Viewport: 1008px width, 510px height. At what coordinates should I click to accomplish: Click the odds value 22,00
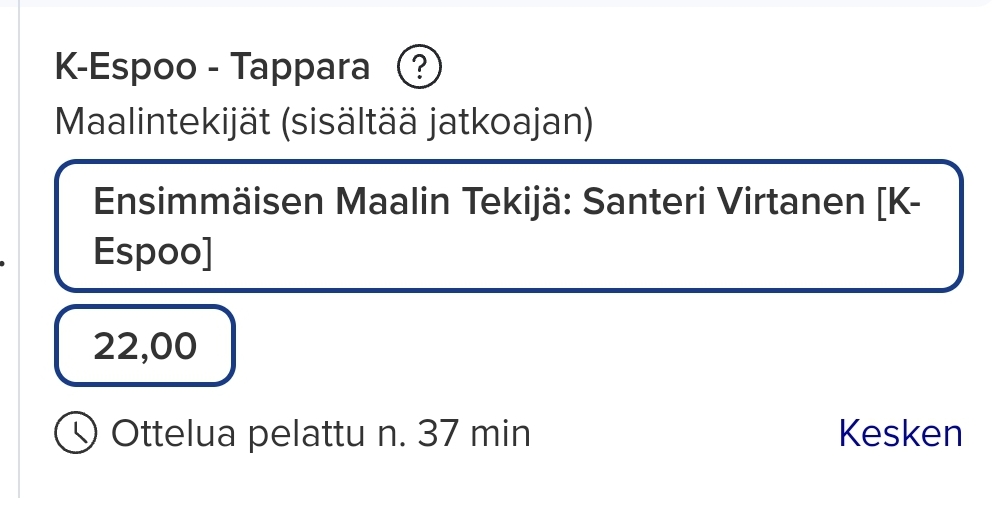click(145, 347)
